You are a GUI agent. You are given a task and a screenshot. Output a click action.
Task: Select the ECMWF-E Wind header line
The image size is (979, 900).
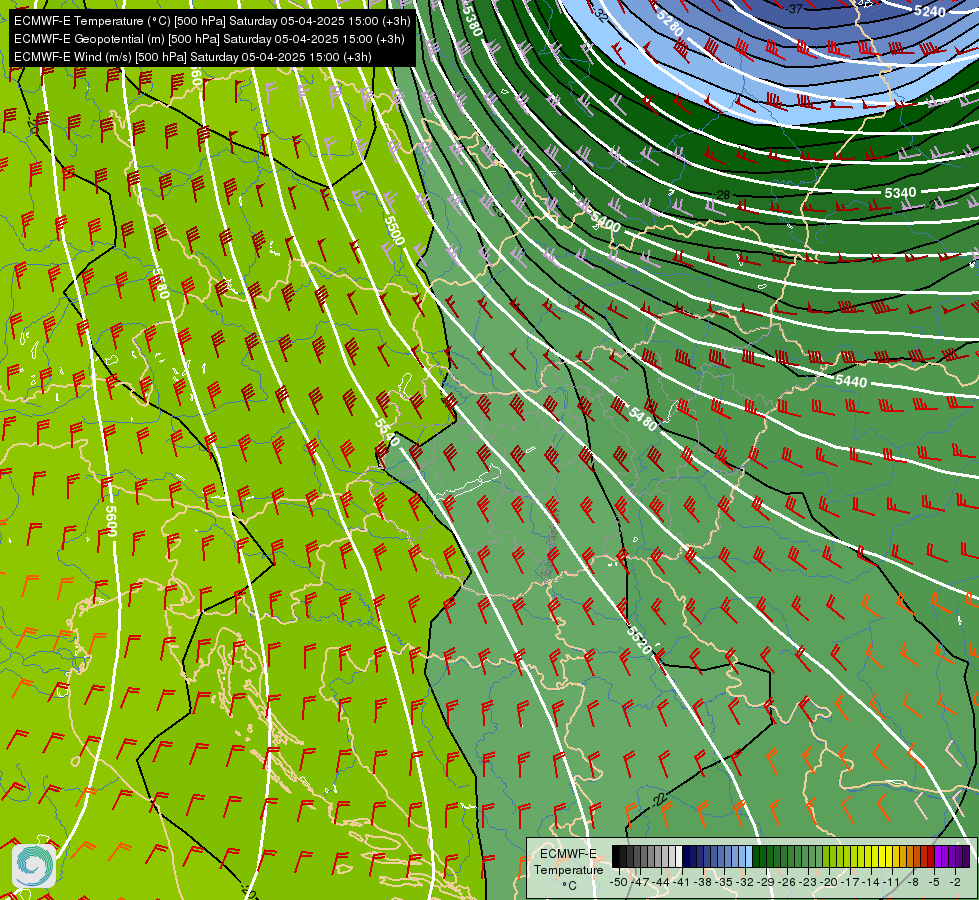(x=193, y=57)
